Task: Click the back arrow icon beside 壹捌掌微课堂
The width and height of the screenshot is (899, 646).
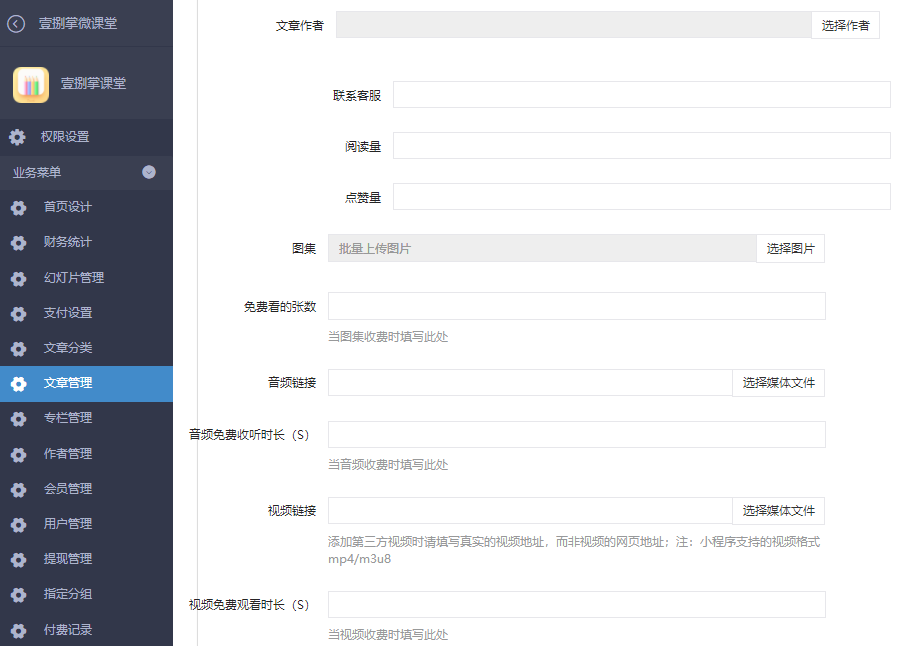Action: click(16, 24)
